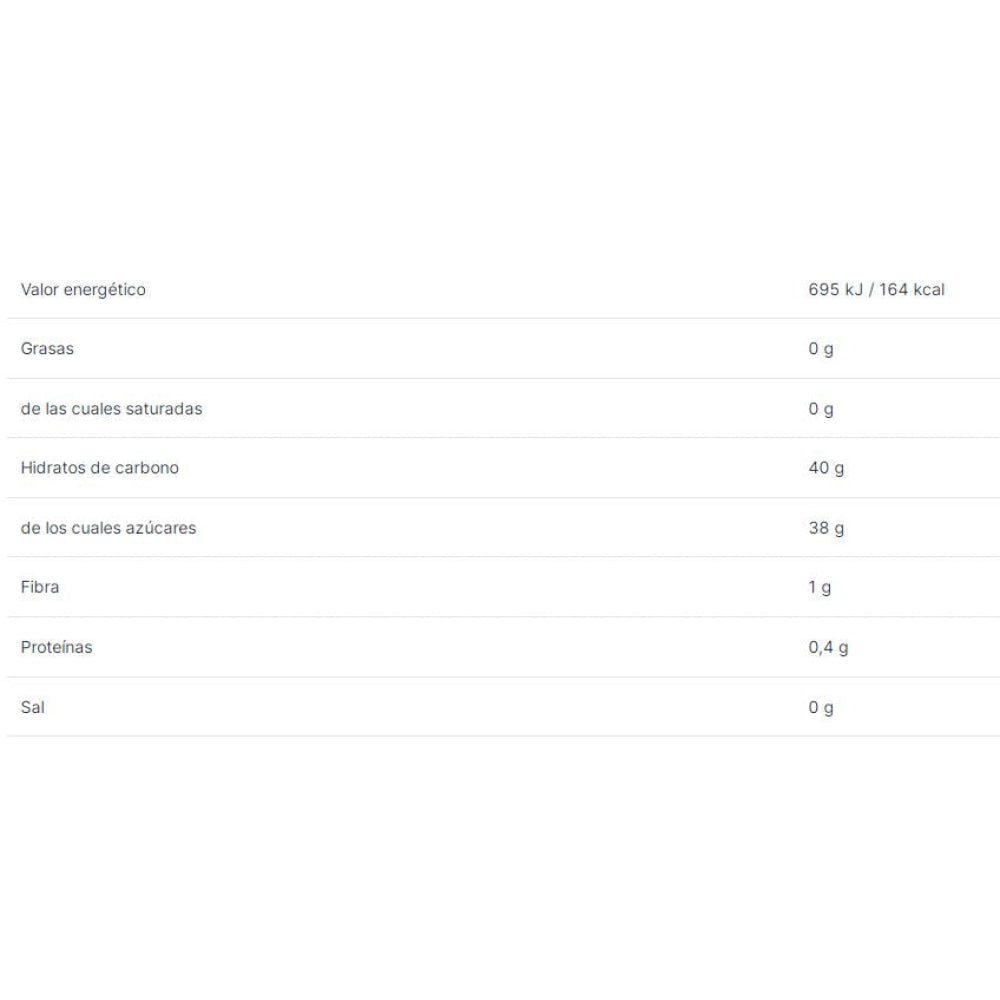Click the word 'azúcares' in the table
The image size is (1000, 1000).
161,528
